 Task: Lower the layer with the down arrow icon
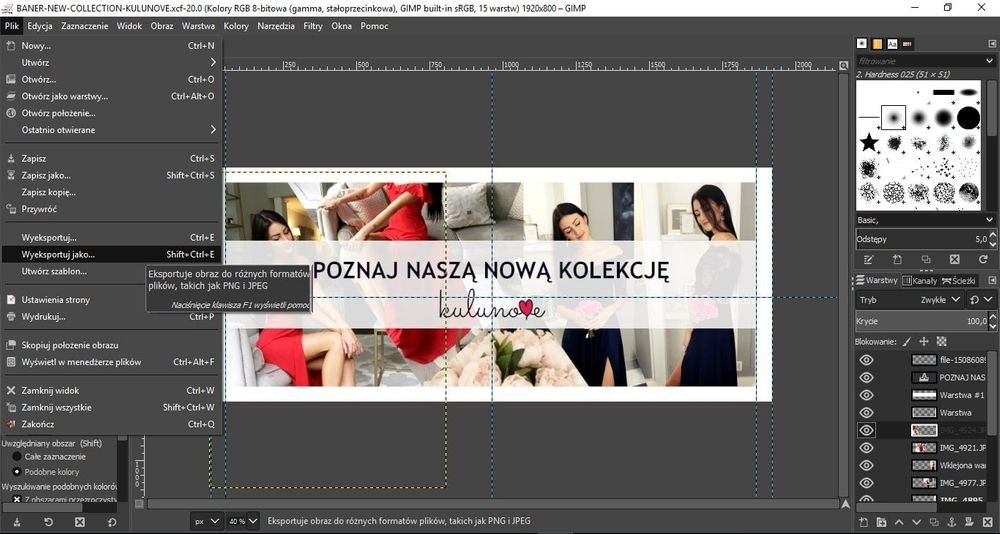pos(917,522)
